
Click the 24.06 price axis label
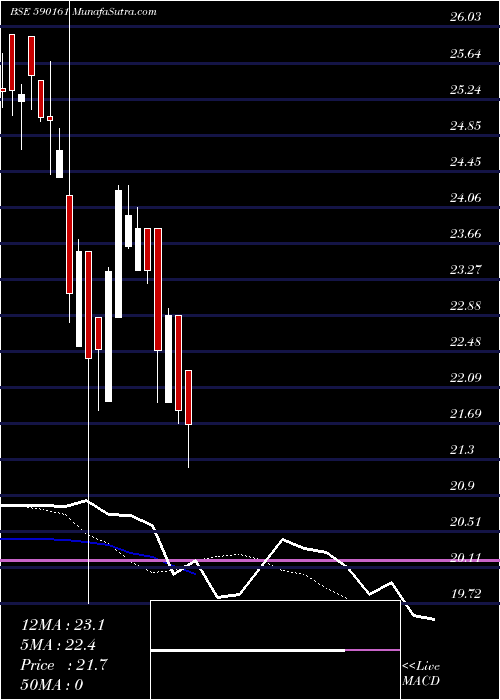[466, 198]
